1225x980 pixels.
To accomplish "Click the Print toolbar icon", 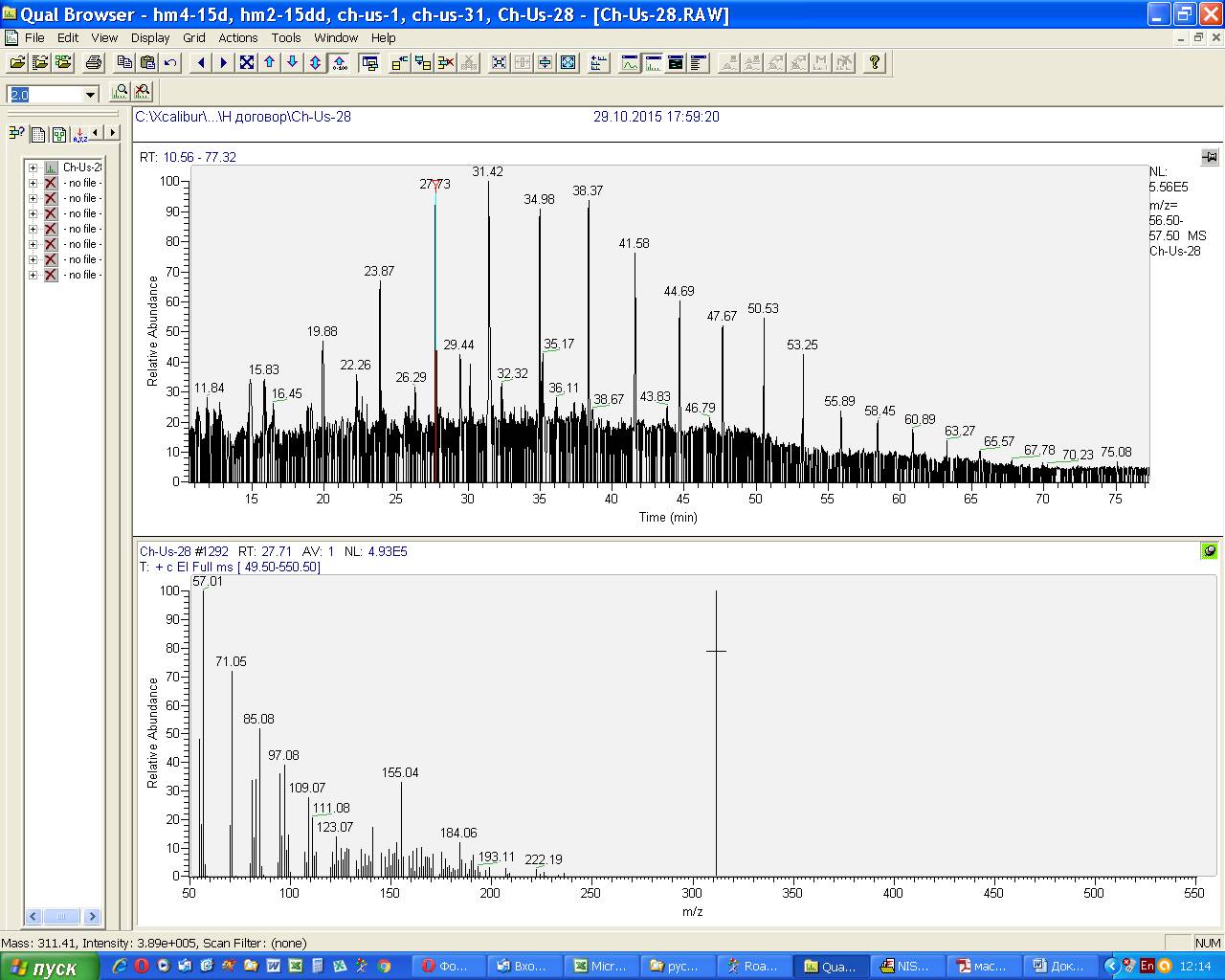I will pos(94,63).
